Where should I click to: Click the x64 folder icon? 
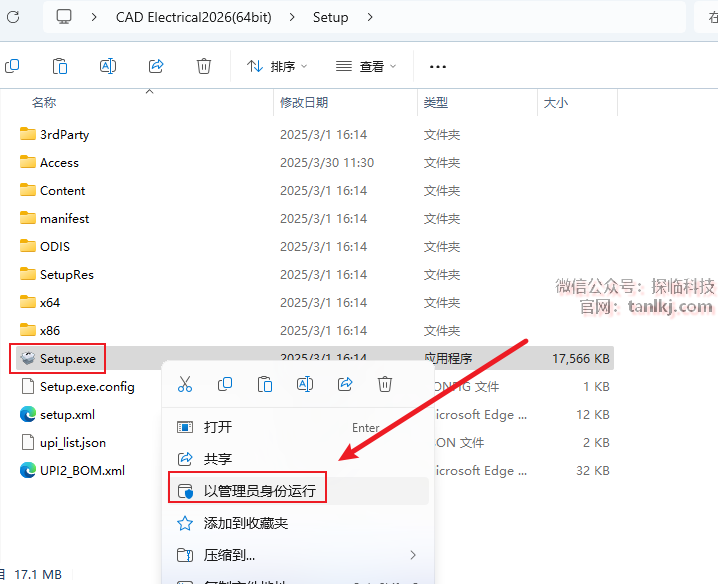click(x=27, y=302)
